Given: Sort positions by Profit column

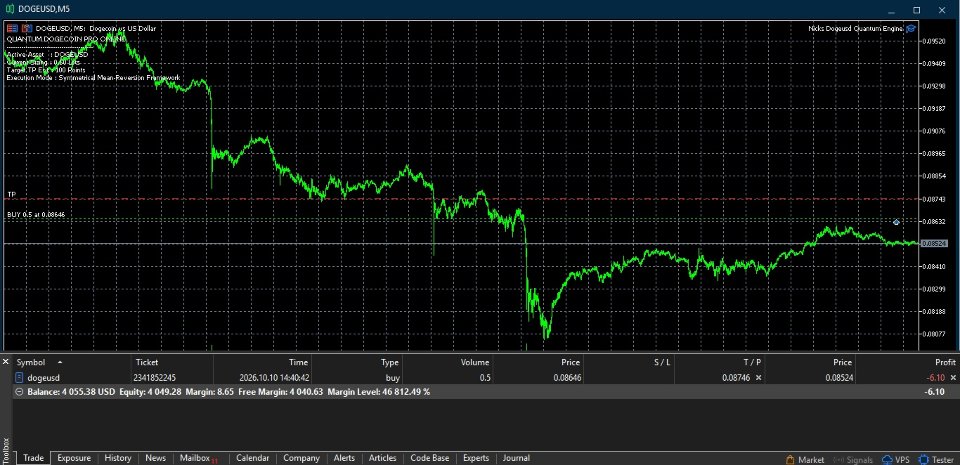Looking at the screenshot, I should pyautogui.click(x=945, y=362).
